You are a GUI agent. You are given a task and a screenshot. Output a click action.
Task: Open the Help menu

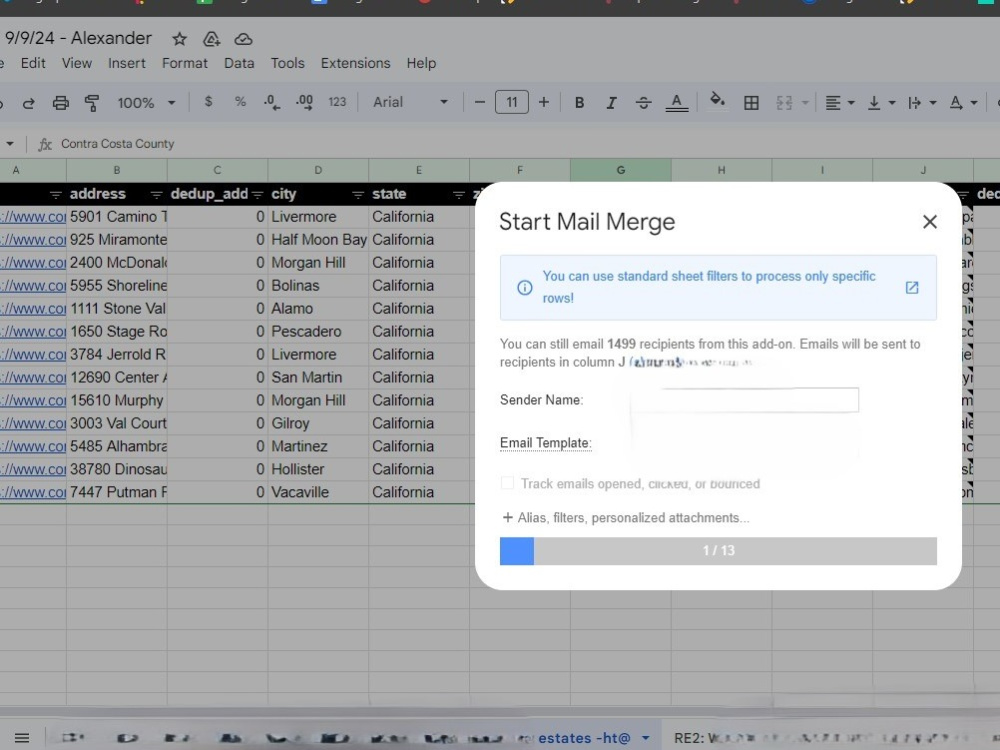tap(421, 63)
